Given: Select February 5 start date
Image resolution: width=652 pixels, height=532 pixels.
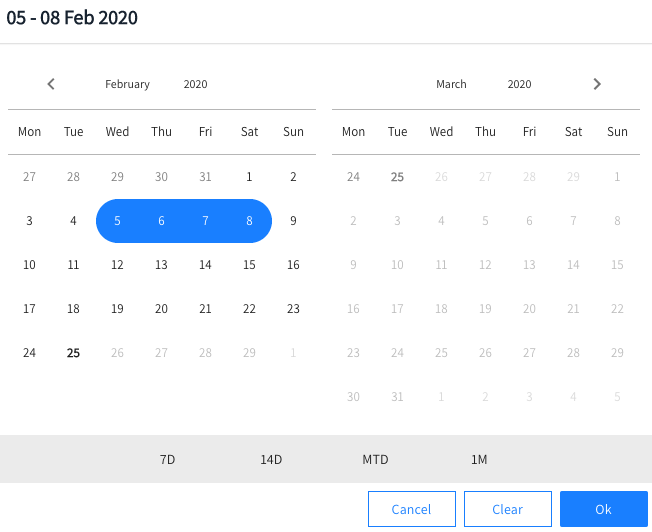Looking at the screenshot, I should pos(117,221).
